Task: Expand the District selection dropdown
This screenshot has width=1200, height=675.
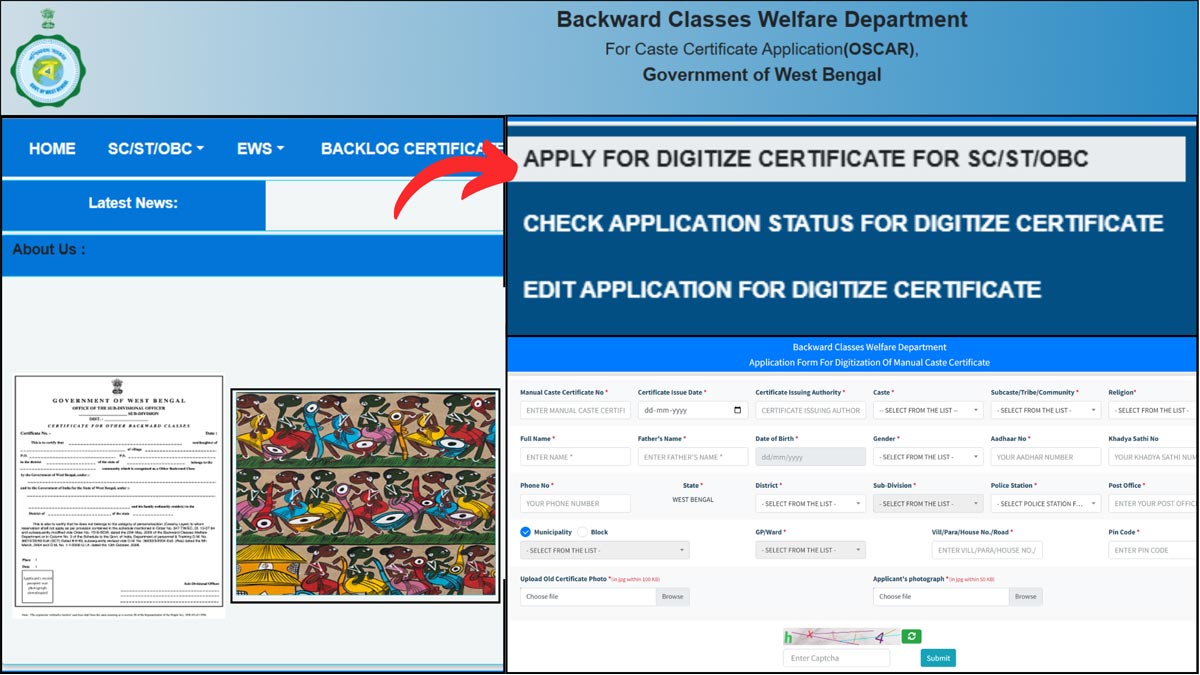Action: (810, 504)
